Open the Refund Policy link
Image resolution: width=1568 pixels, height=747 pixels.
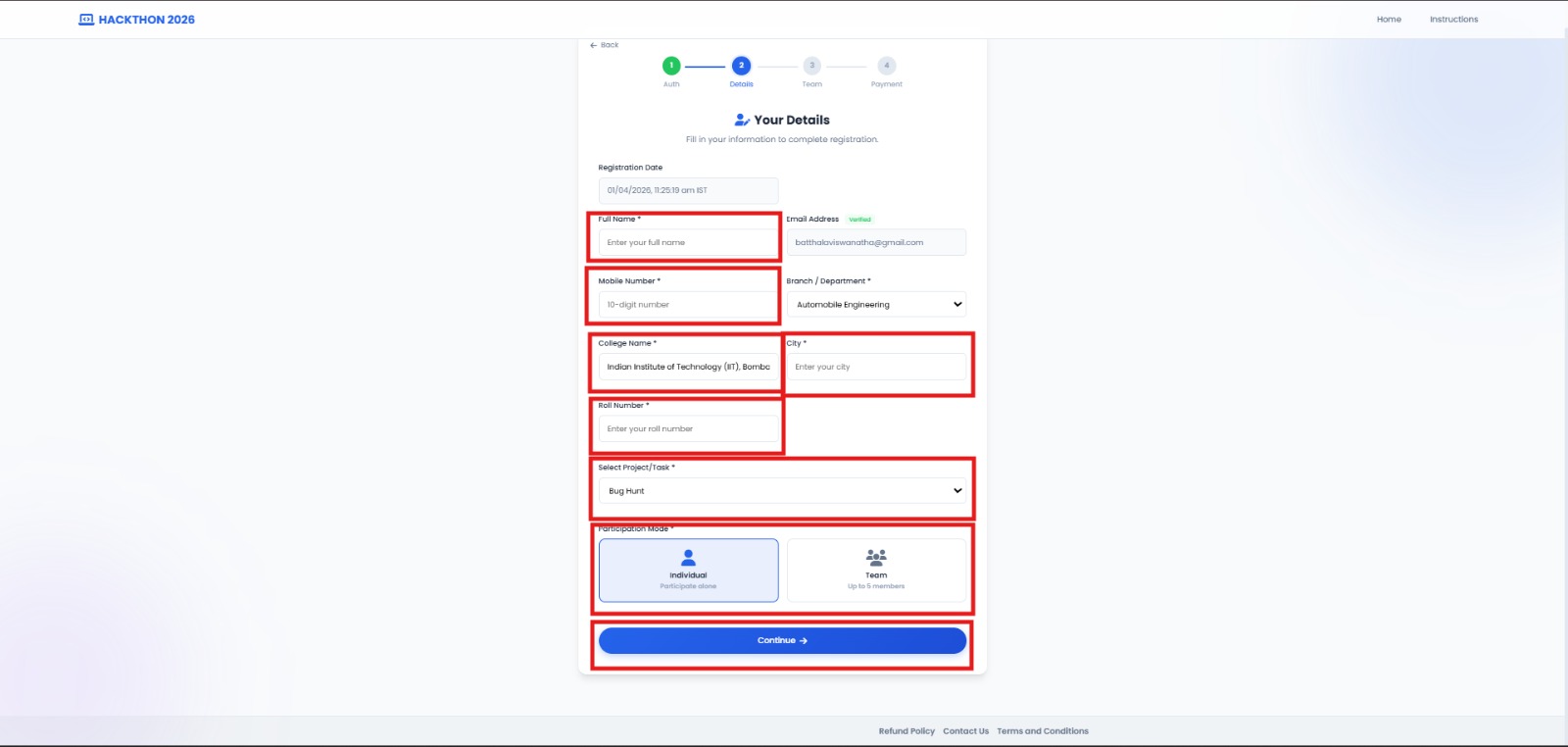tap(906, 731)
